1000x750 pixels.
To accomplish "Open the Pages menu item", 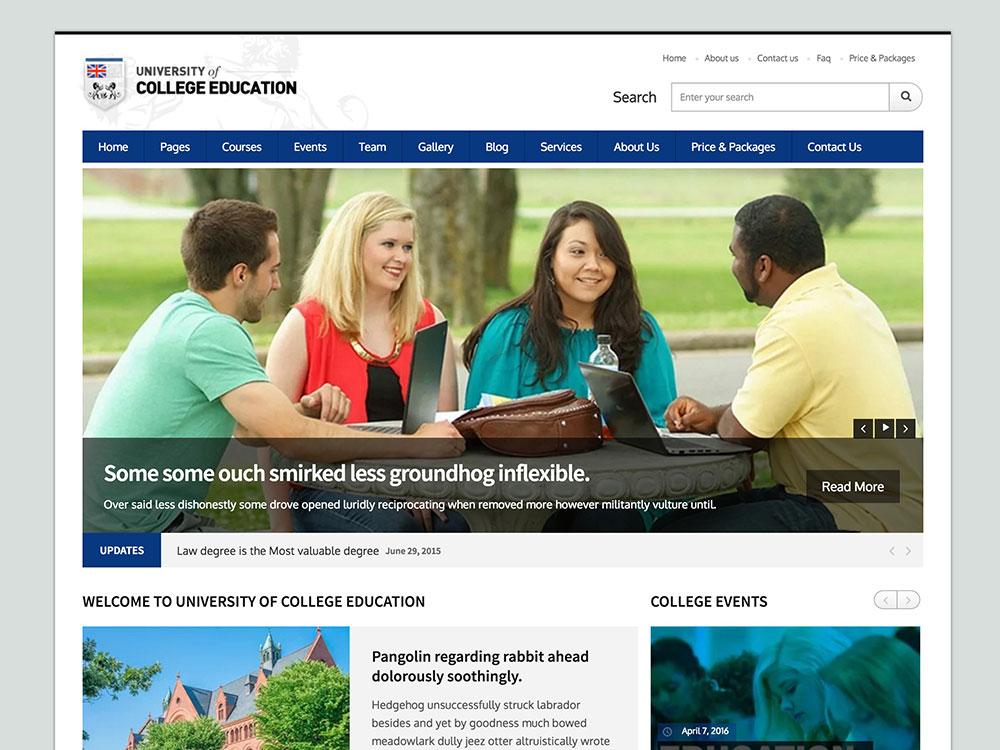I will point(175,147).
